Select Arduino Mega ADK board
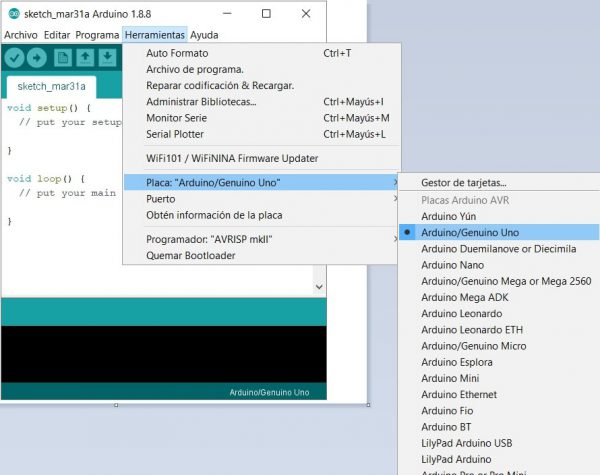 pos(499,297)
